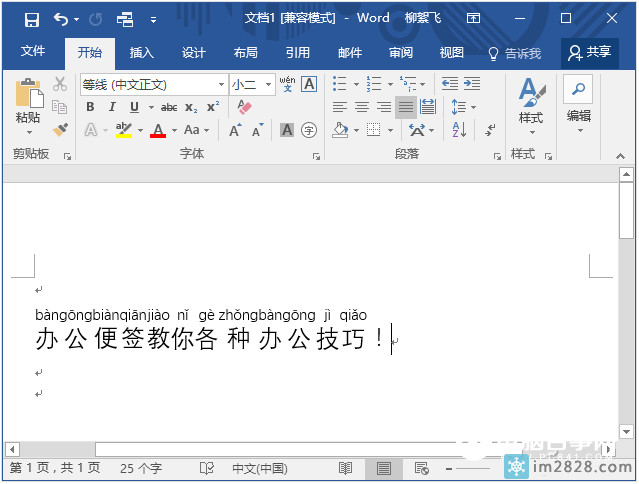Click the Phonetic Guide wén icon
The width and height of the screenshot is (639, 484).
pos(287,84)
